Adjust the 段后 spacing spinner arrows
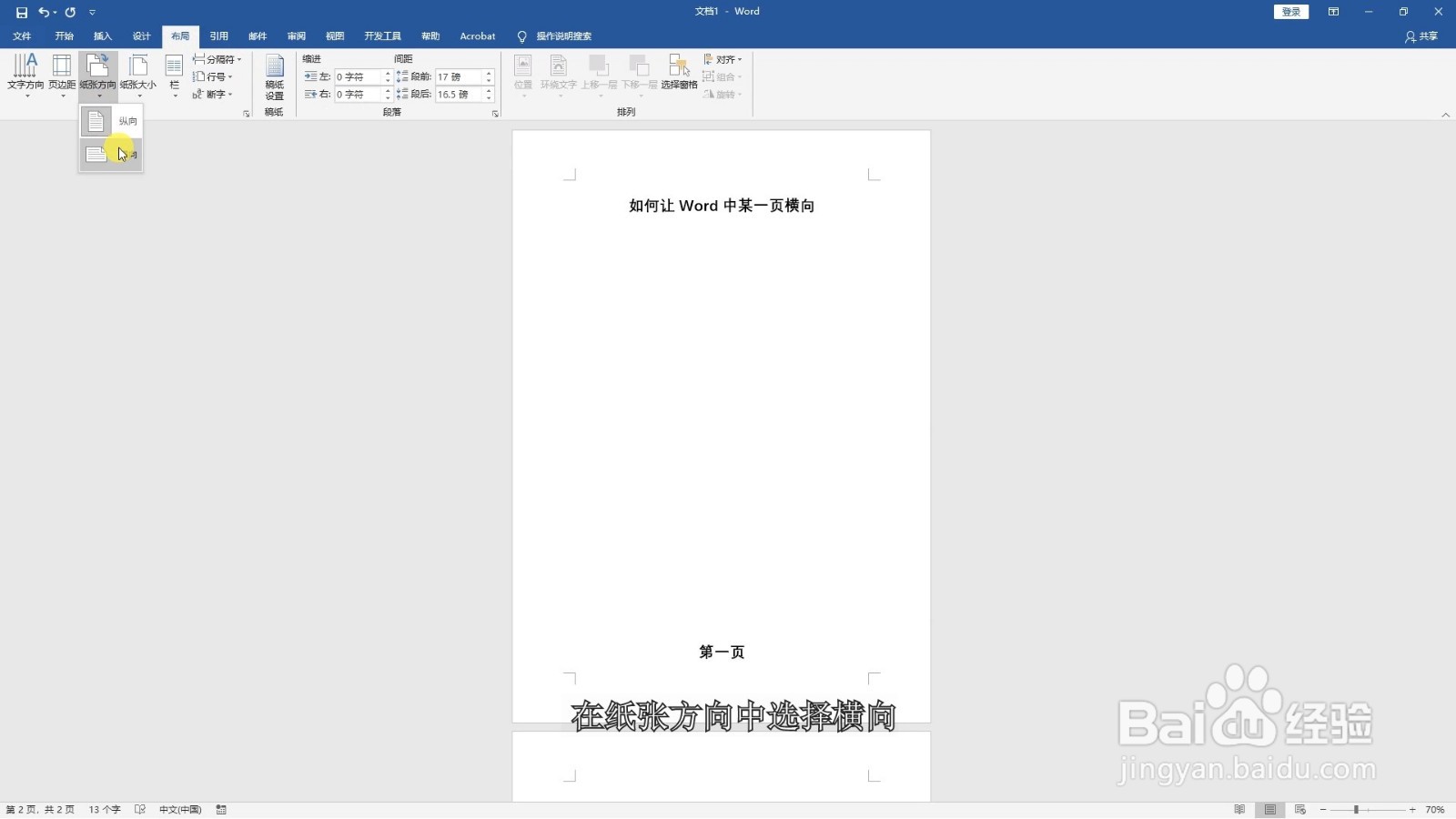 tap(489, 94)
